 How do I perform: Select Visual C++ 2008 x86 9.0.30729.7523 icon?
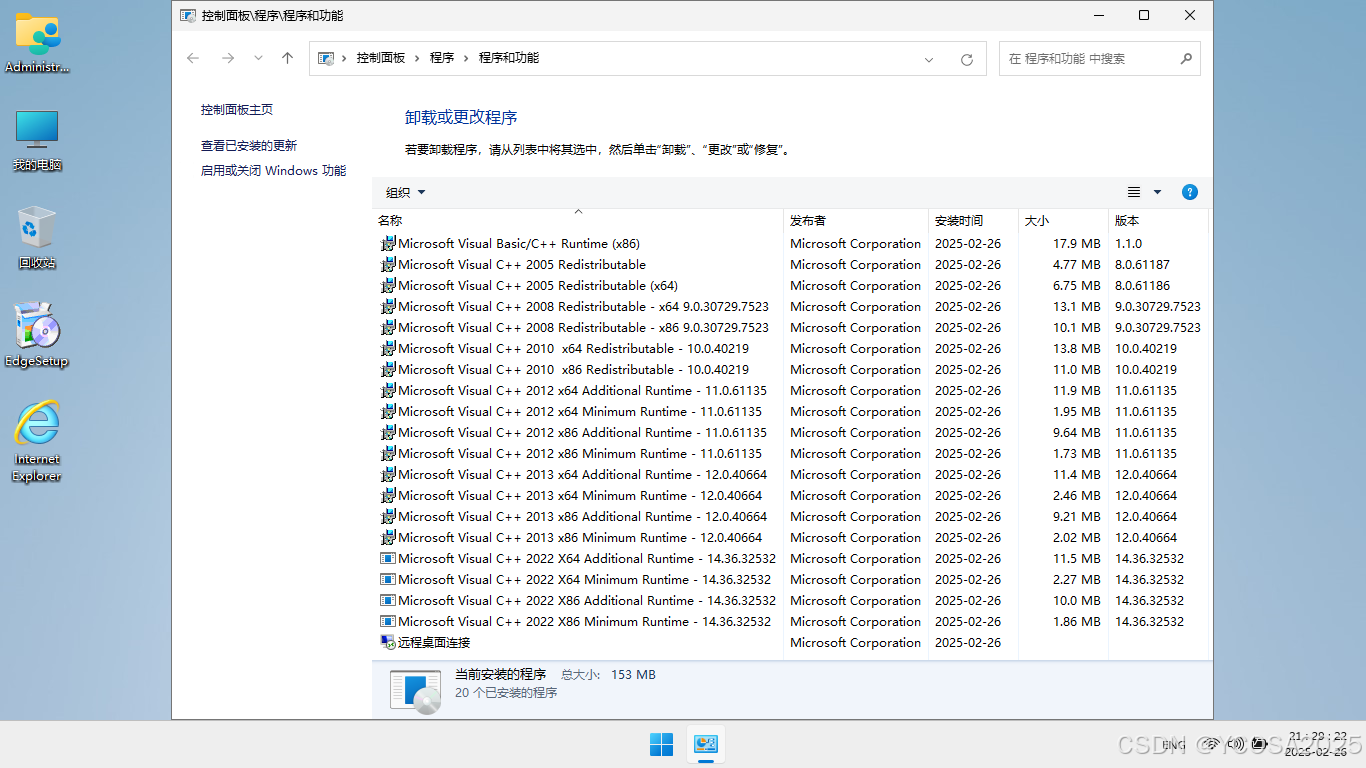pos(388,328)
